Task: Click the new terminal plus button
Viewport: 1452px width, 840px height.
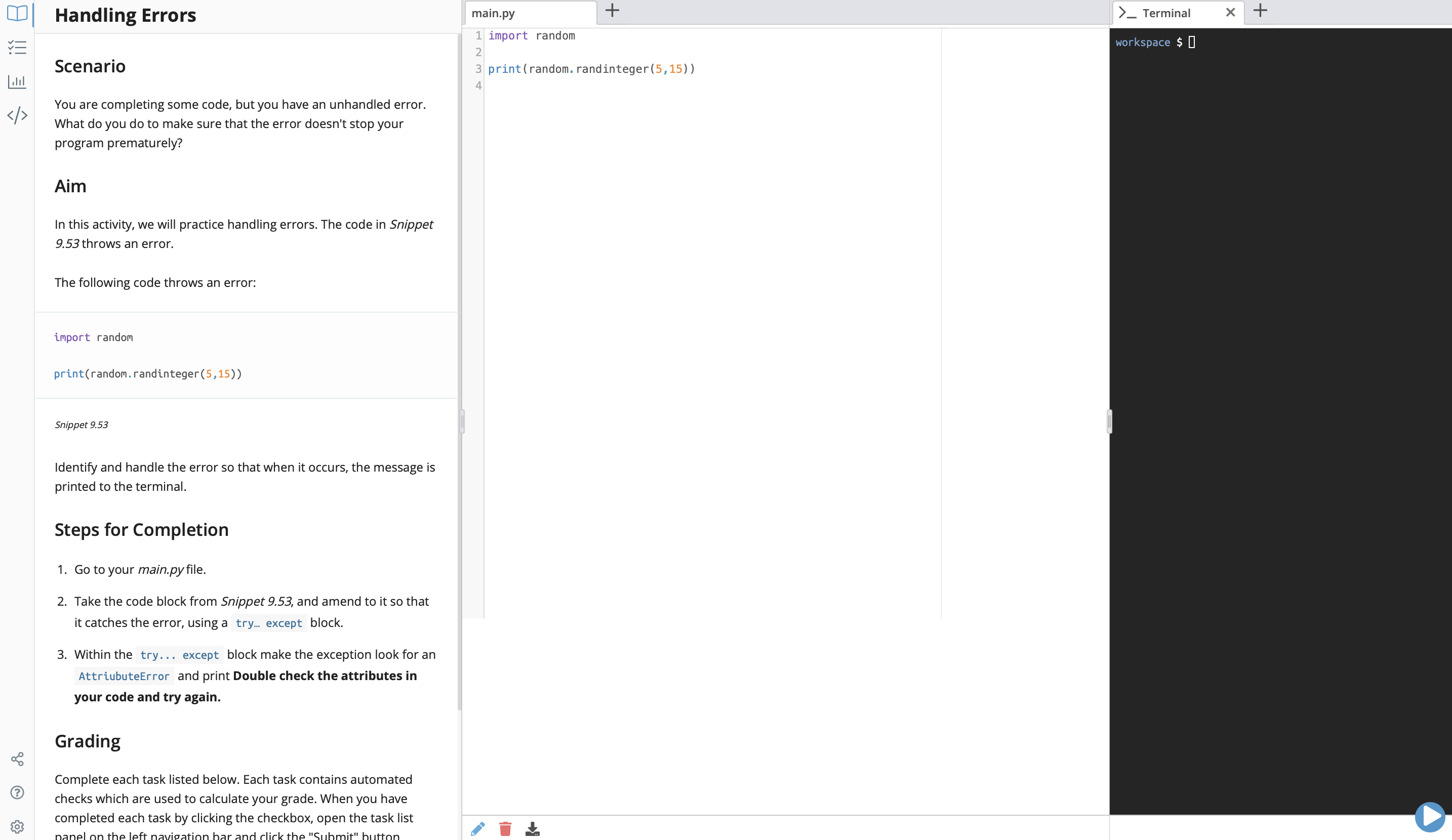Action: [1261, 12]
